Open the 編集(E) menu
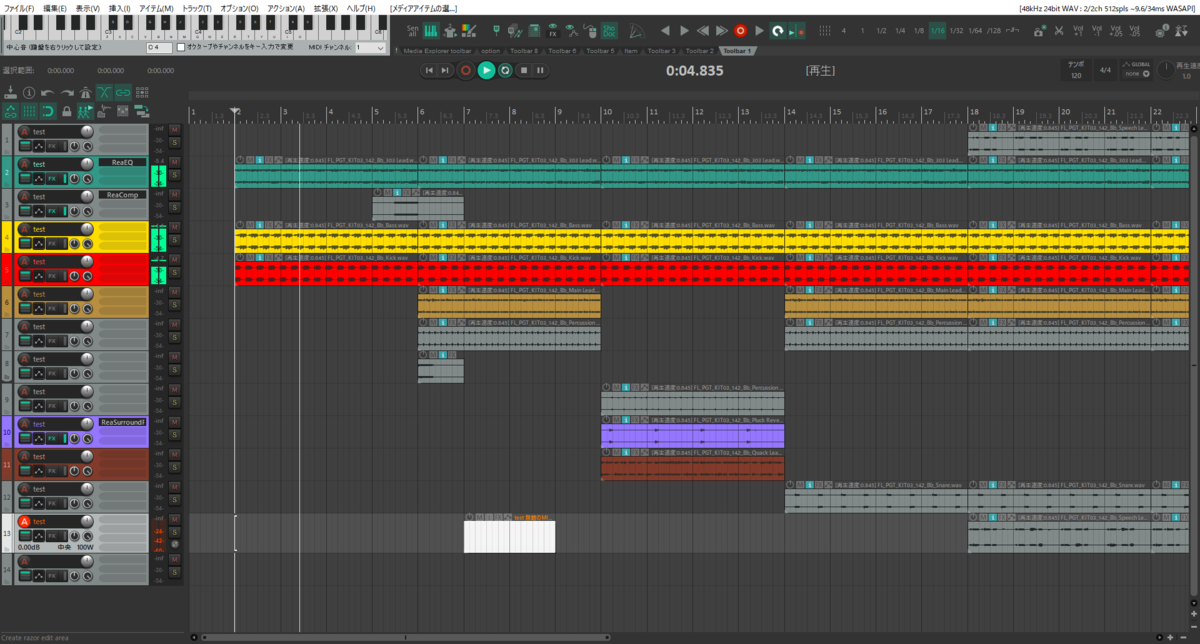 coord(55,7)
